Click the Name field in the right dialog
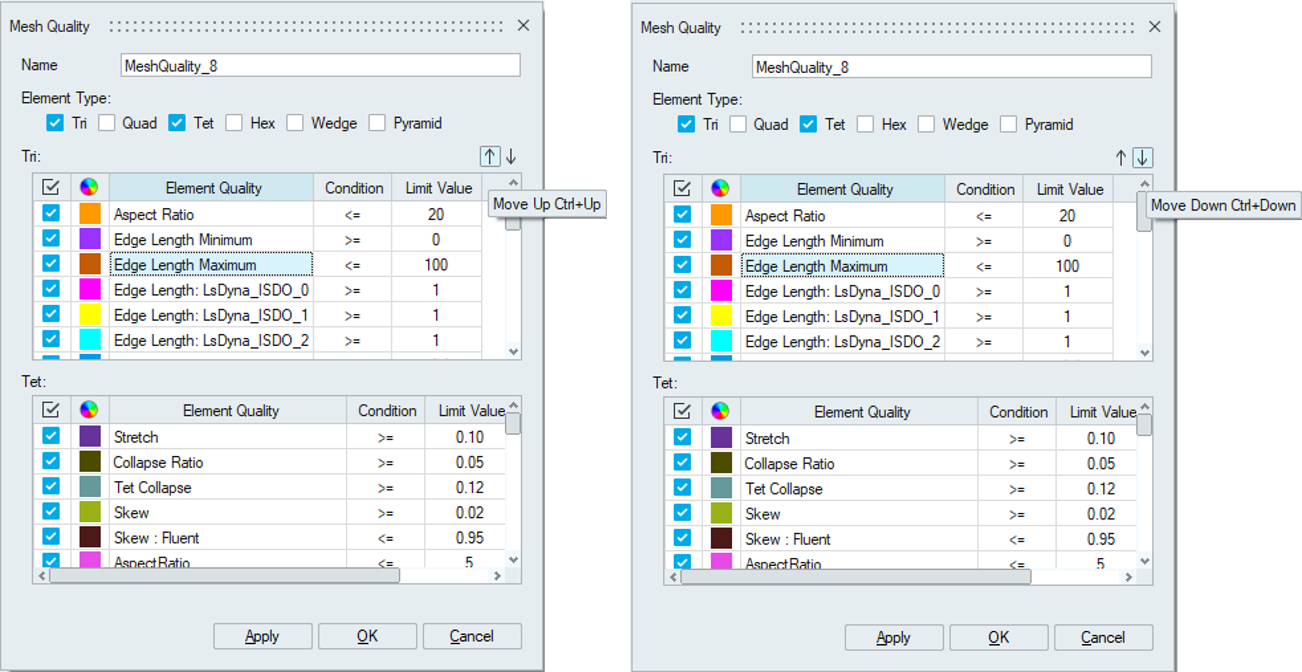The width and height of the screenshot is (1302, 672). tap(951, 67)
